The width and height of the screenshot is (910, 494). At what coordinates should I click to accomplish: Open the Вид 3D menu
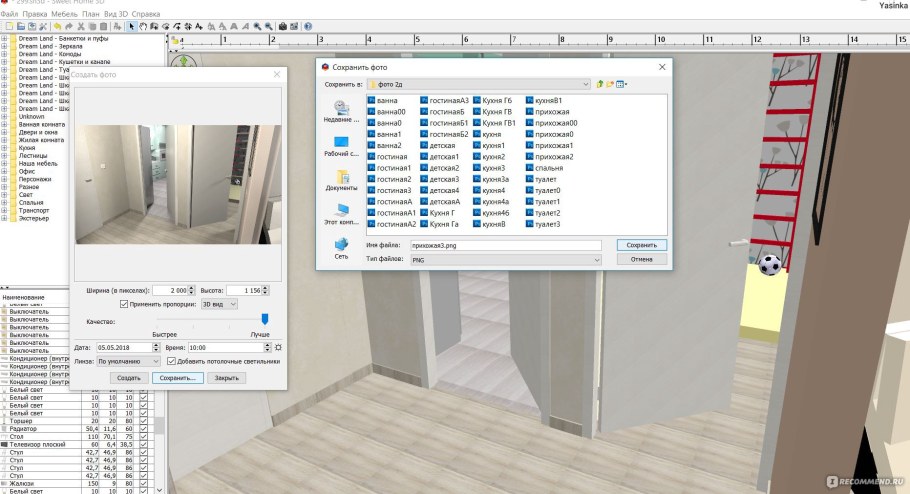point(117,14)
